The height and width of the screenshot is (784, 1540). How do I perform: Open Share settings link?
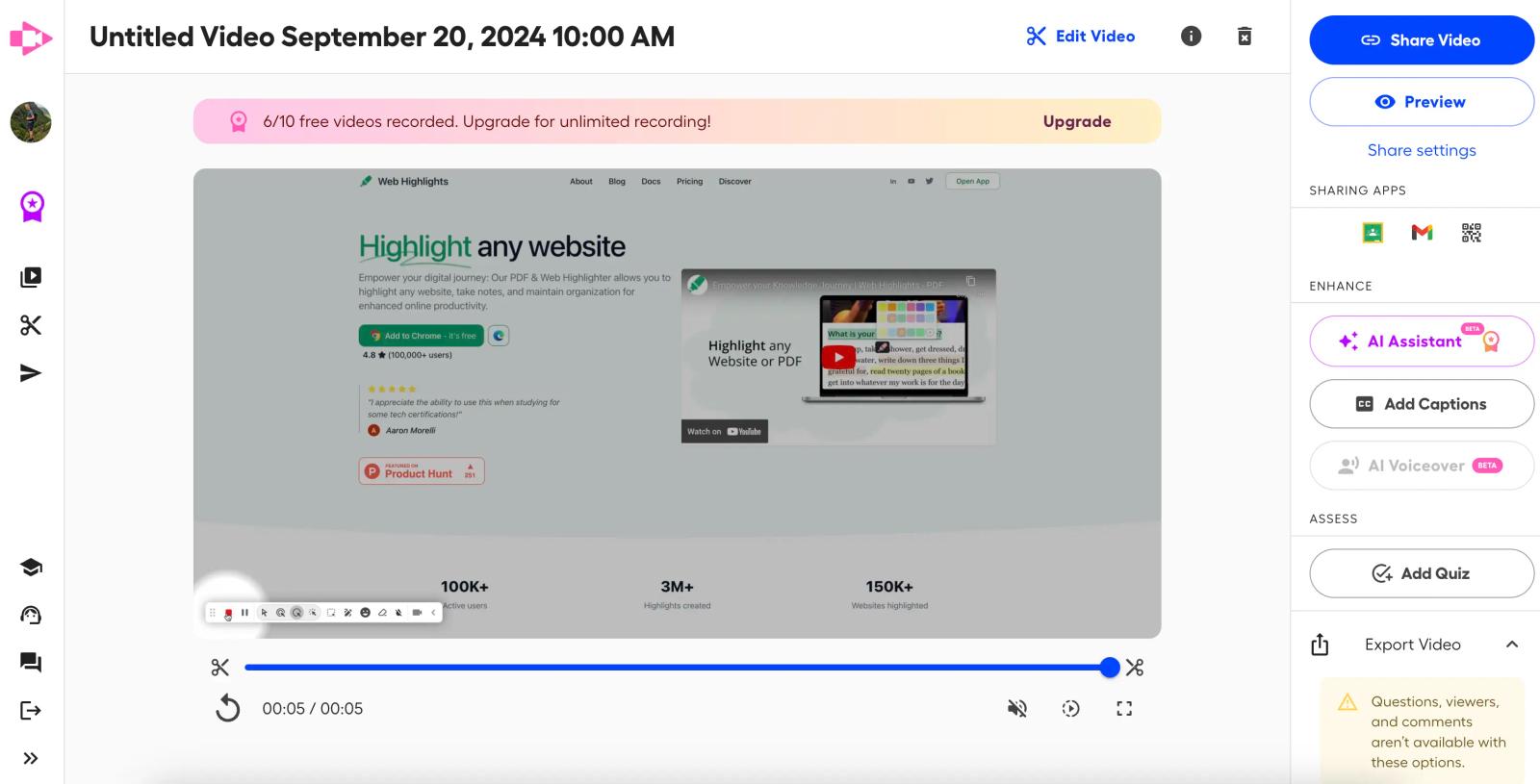[x=1422, y=150]
